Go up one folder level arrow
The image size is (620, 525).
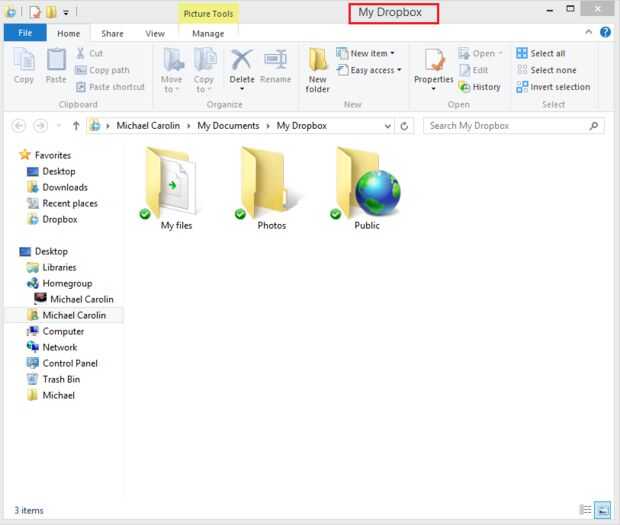tap(76, 126)
